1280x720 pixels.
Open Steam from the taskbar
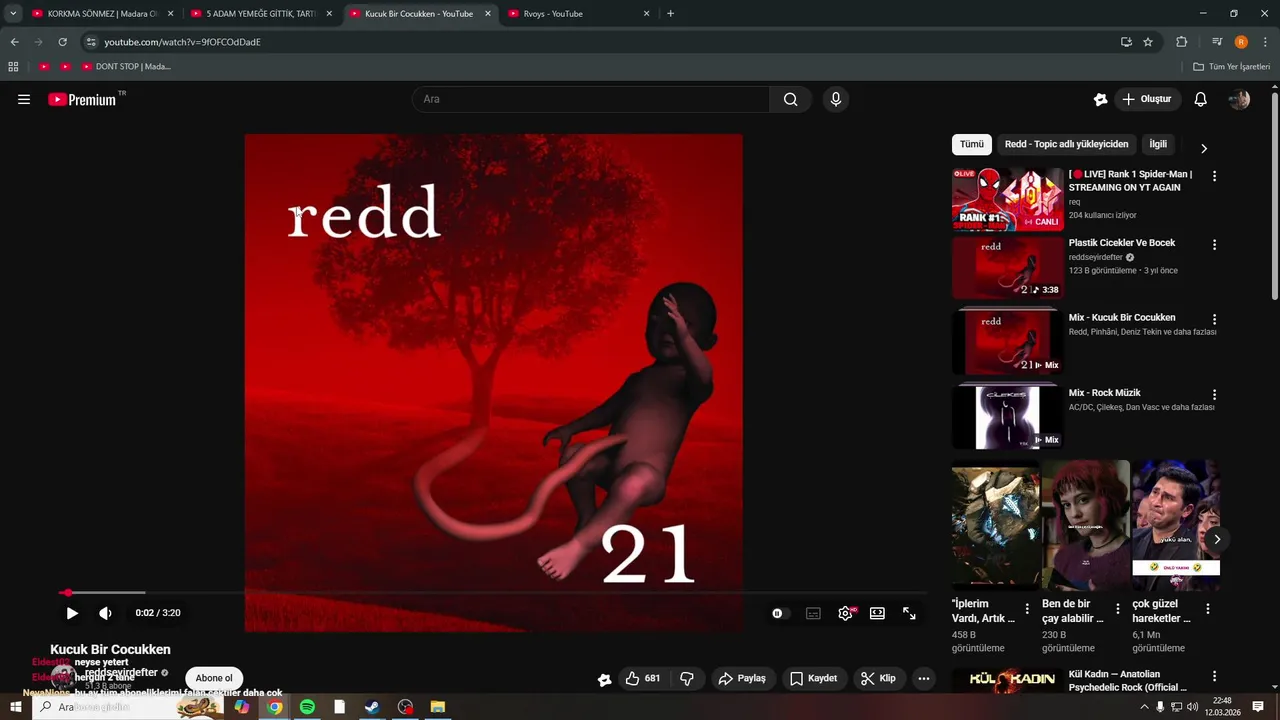coord(372,707)
